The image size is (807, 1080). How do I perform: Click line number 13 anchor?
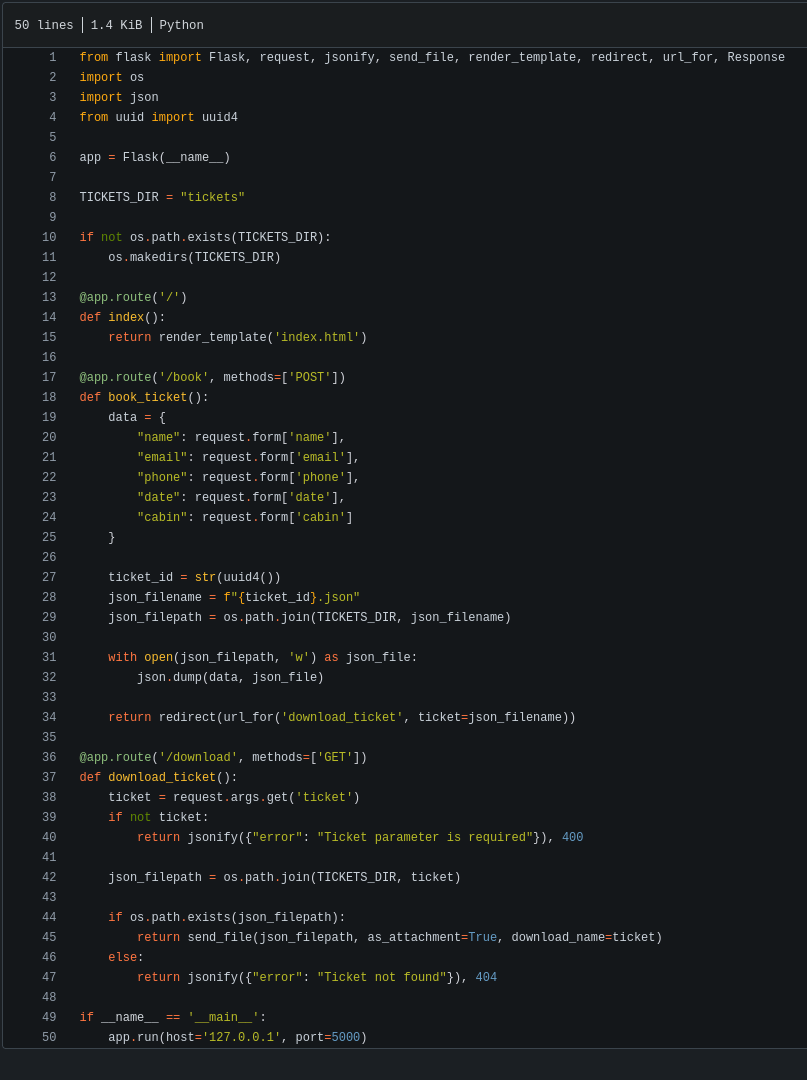tap(49, 297)
